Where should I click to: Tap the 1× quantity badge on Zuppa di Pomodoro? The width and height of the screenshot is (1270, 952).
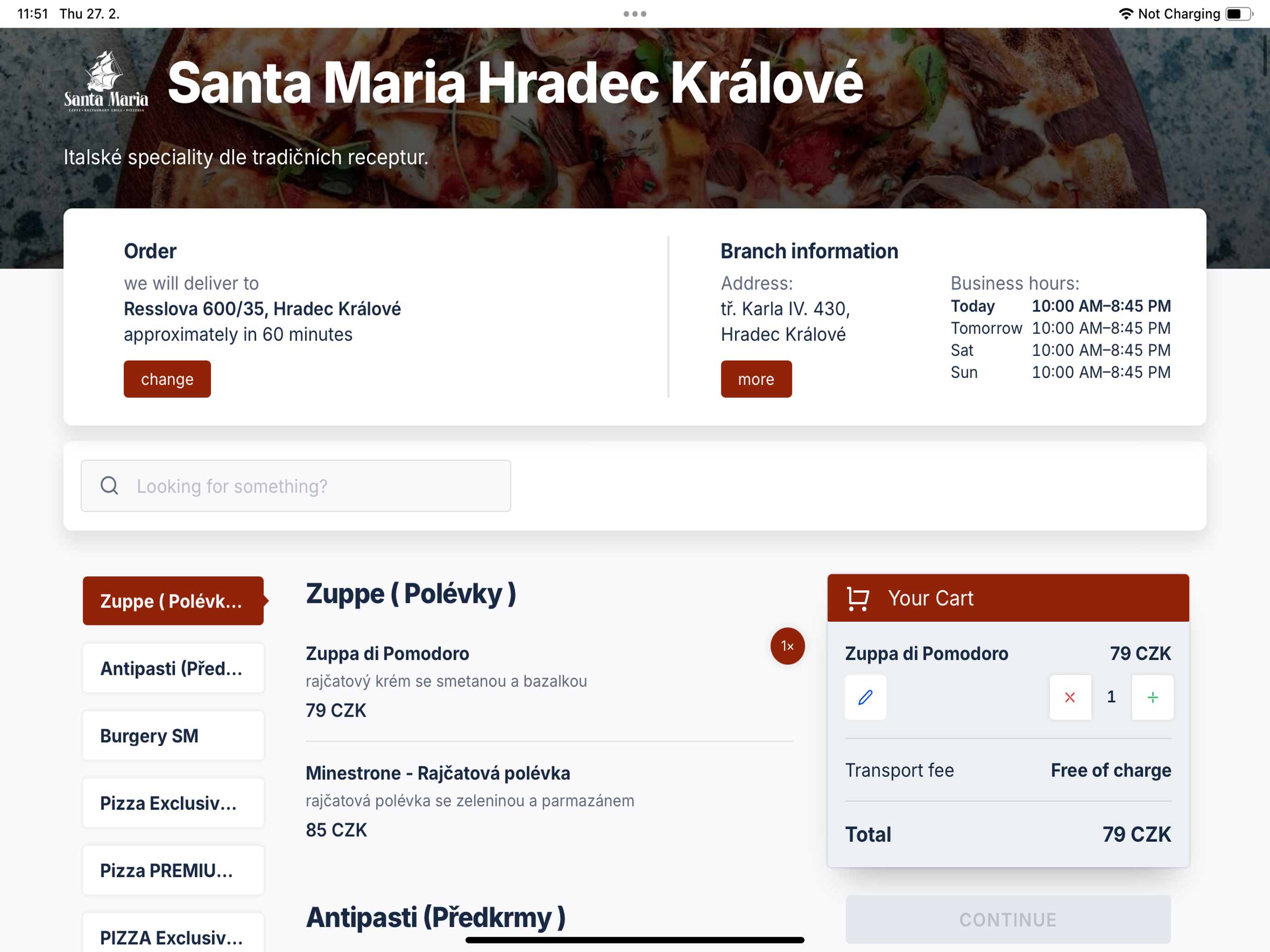(787, 646)
